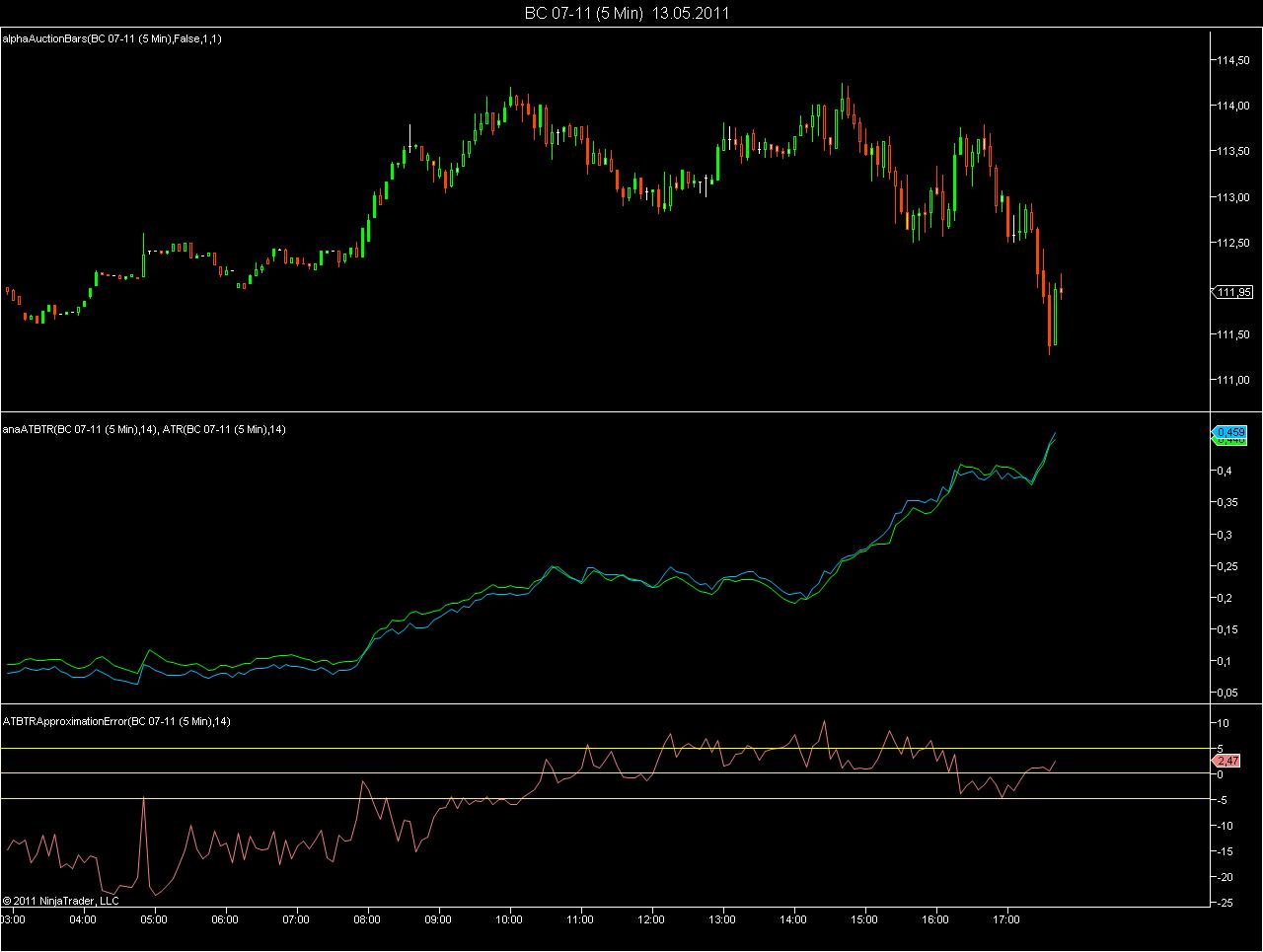Click the NinjaTrader, LLC copyright text

[x=61, y=900]
